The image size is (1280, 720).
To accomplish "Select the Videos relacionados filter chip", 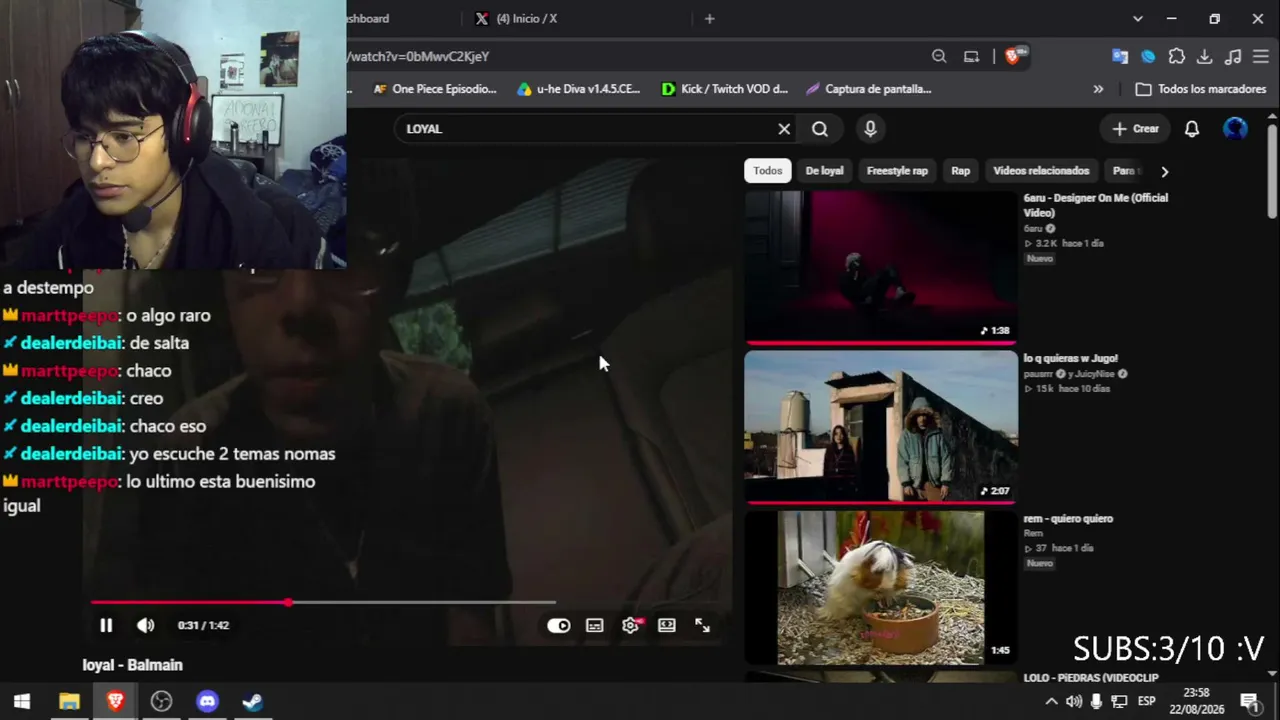I will [1041, 171].
